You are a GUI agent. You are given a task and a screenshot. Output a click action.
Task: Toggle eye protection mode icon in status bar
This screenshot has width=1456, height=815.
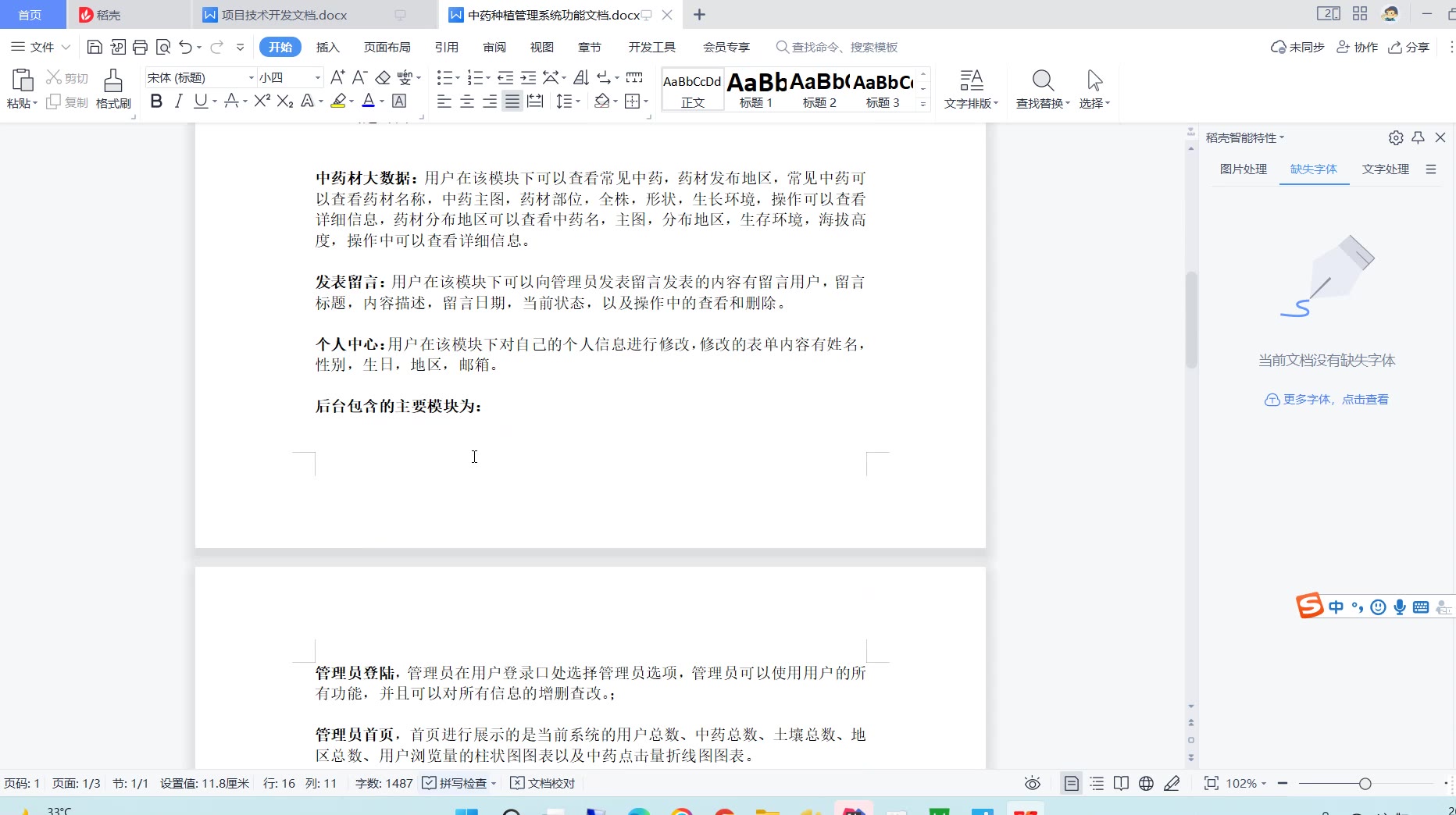click(x=1033, y=783)
